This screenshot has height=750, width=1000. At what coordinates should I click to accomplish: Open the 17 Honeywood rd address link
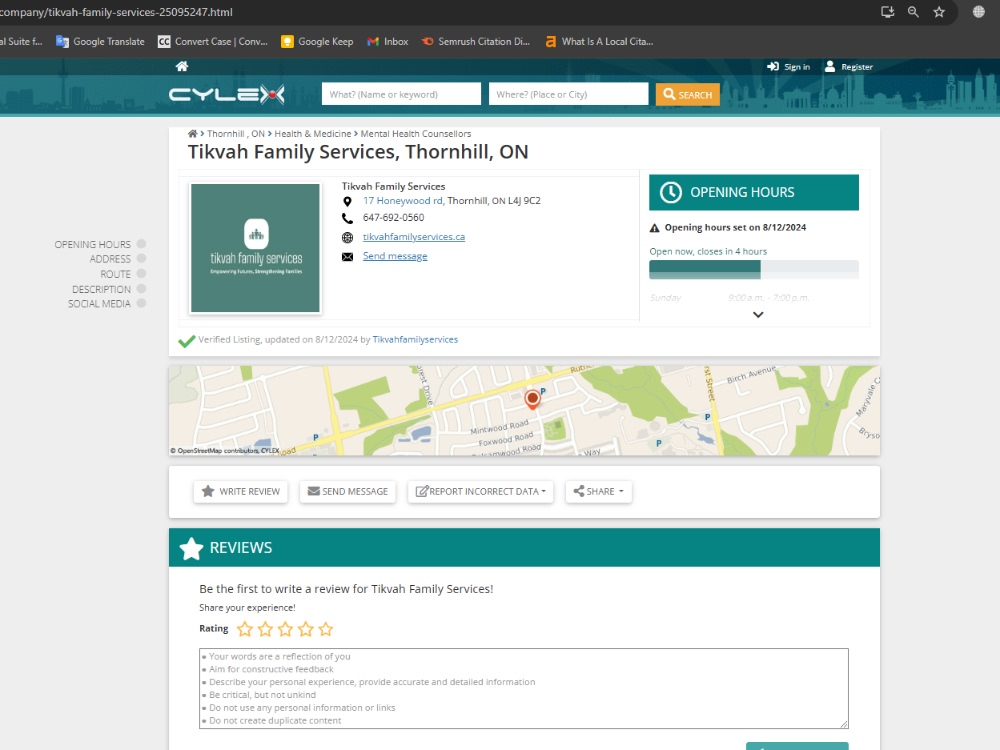click(x=402, y=200)
